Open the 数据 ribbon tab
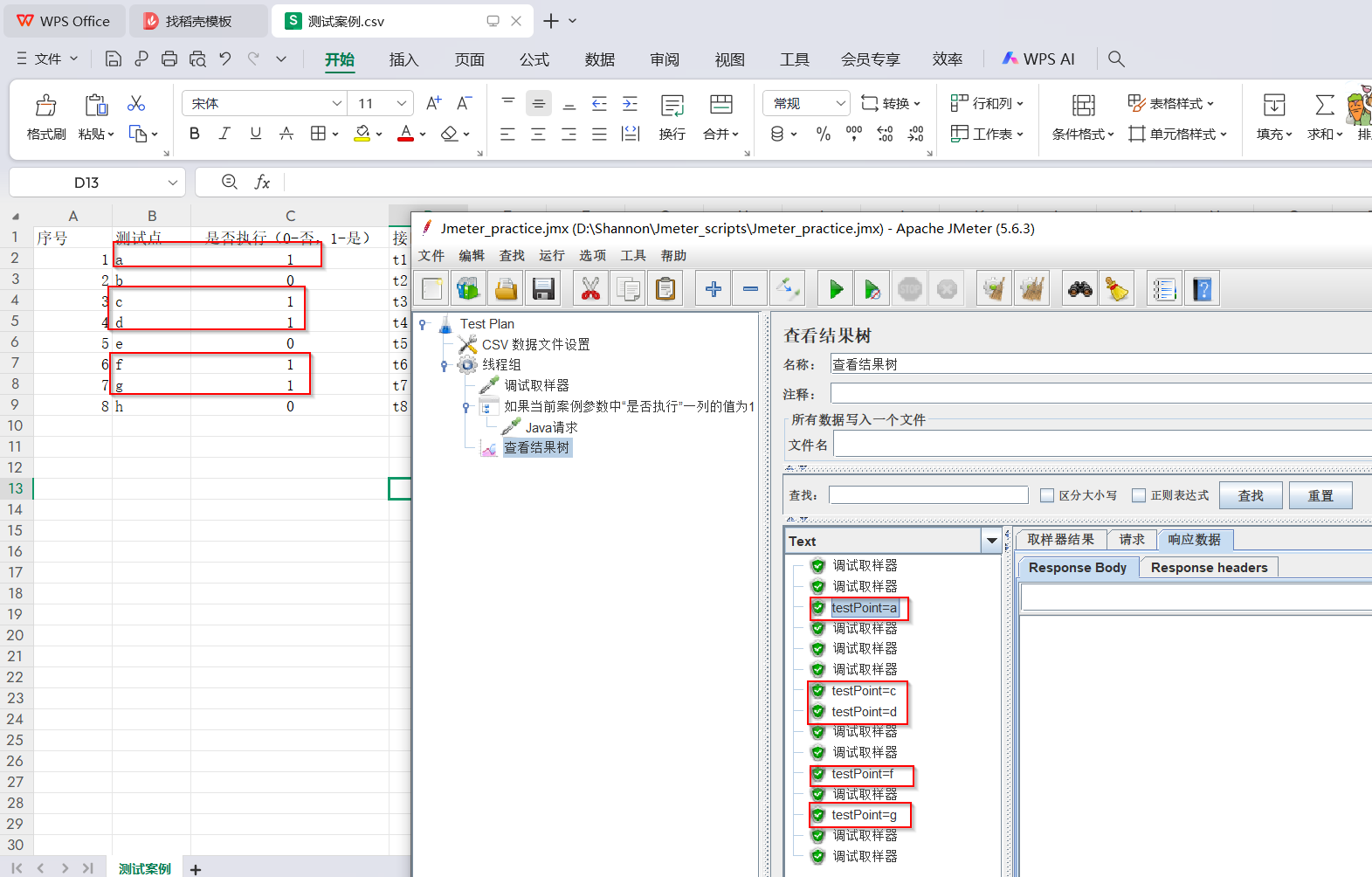 (x=600, y=59)
